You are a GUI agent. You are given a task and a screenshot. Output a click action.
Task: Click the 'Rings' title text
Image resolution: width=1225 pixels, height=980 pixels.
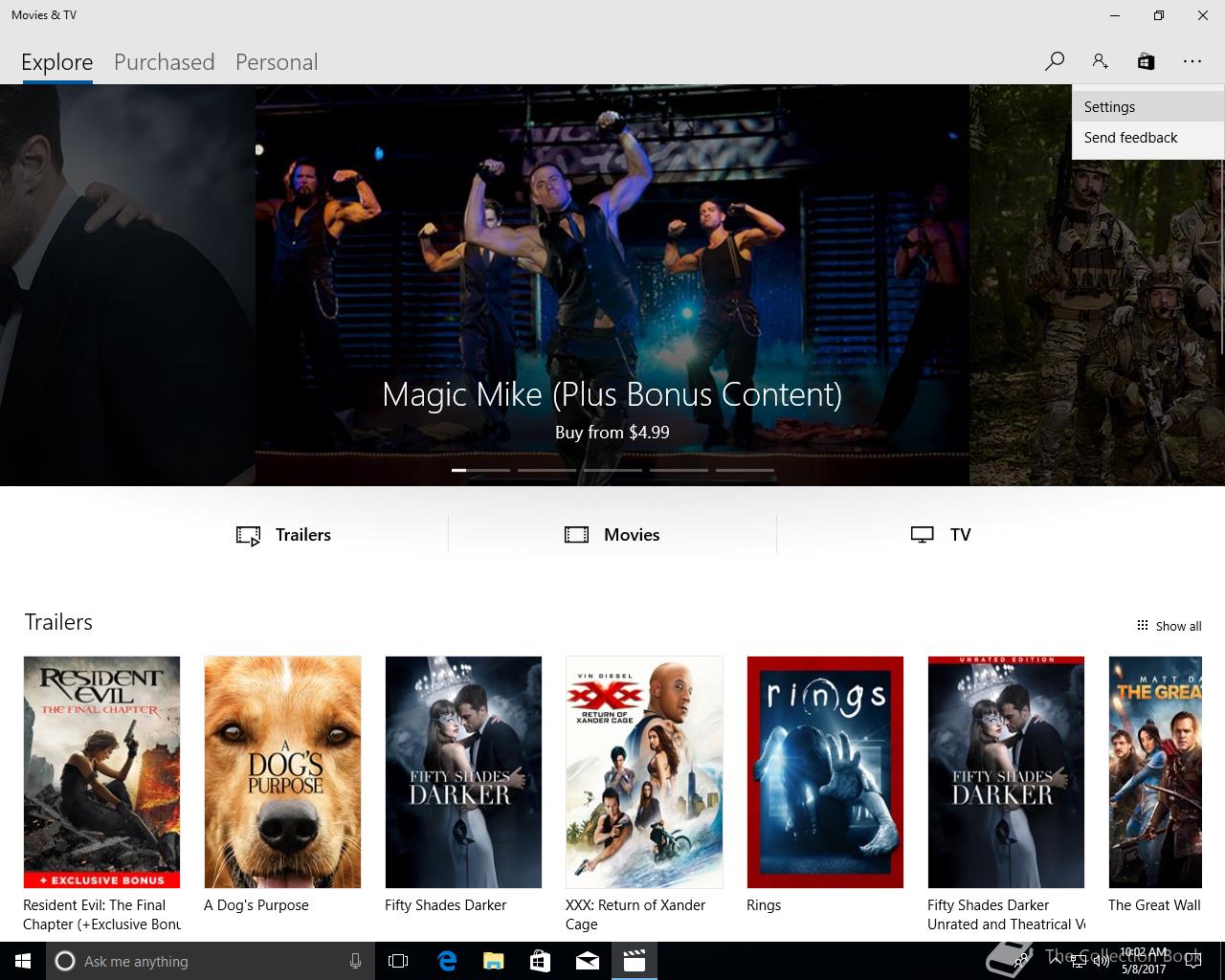click(764, 905)
